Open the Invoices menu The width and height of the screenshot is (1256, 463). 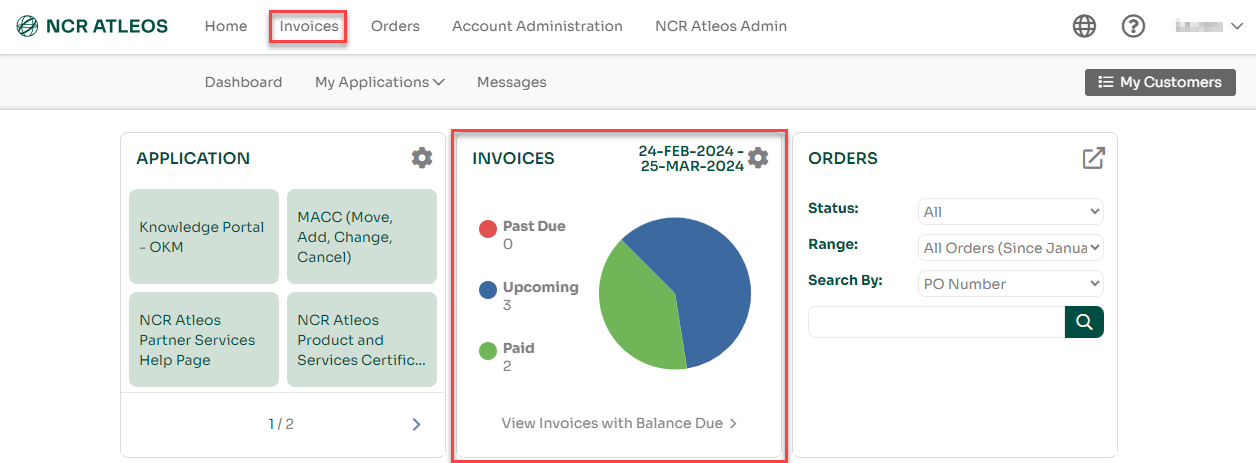click(x=309, y=27)
